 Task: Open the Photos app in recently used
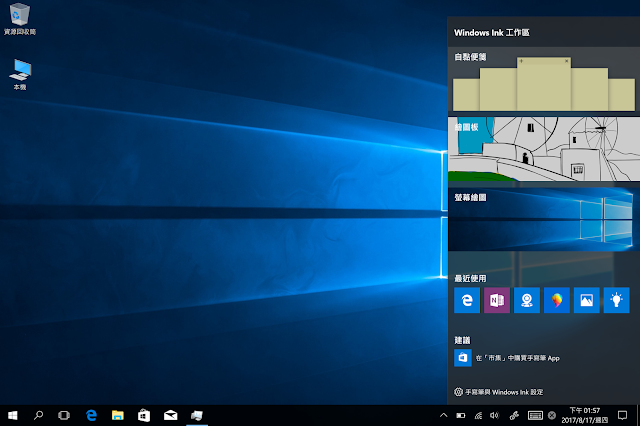click(x=587, y=300)
